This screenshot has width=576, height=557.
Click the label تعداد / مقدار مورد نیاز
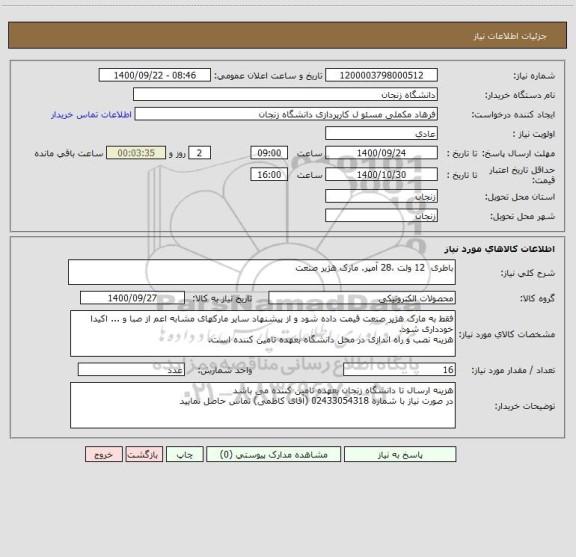point(513,371)
